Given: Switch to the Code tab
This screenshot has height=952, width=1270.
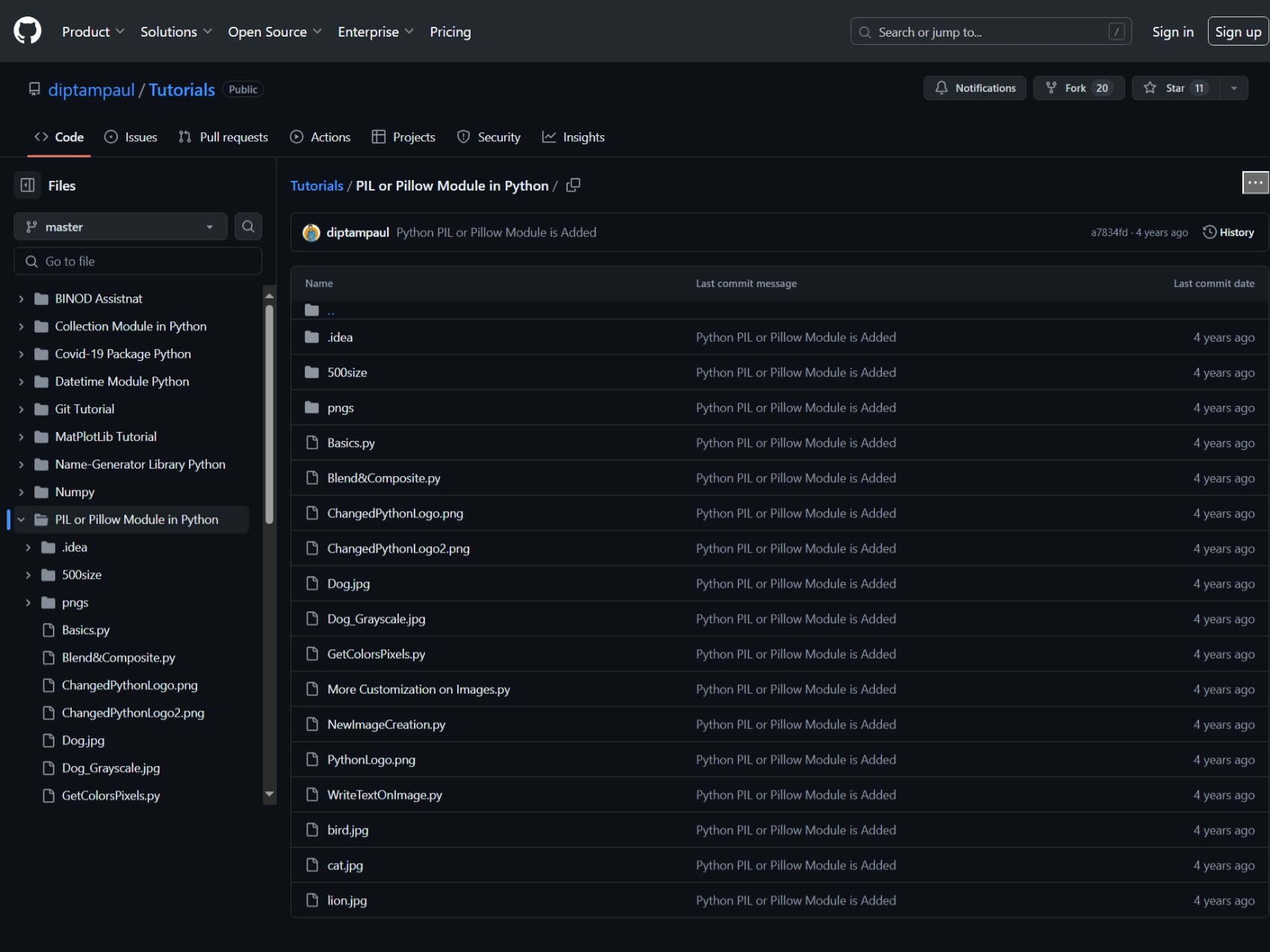Looking at the screenshot, I should click(x=59, y=137).
